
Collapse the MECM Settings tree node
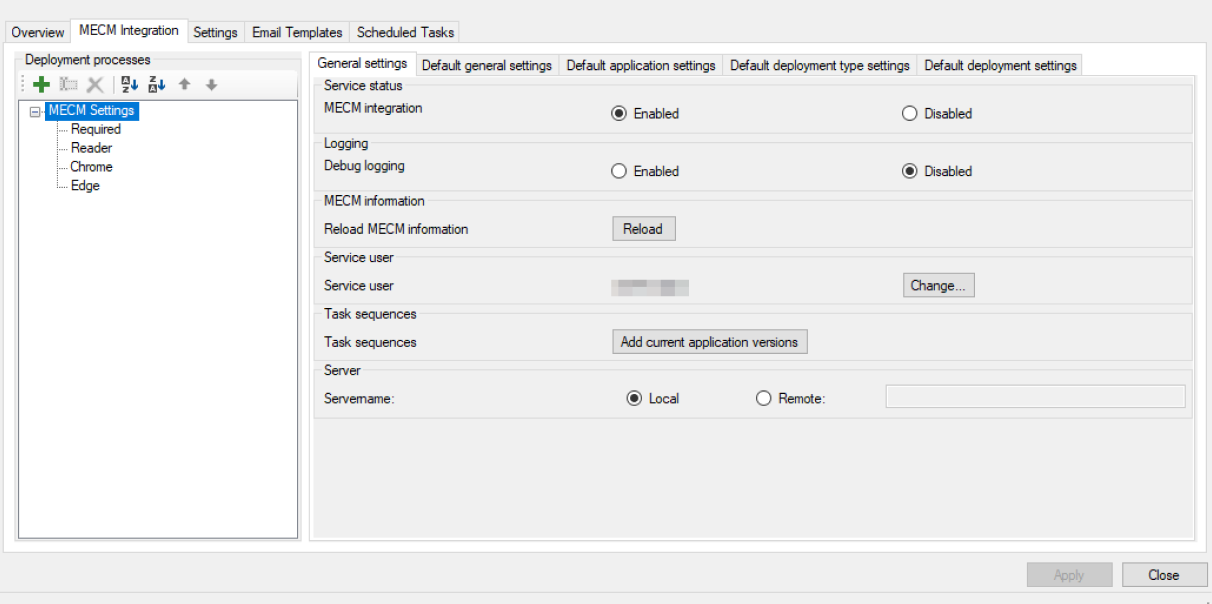click(35, 111)
